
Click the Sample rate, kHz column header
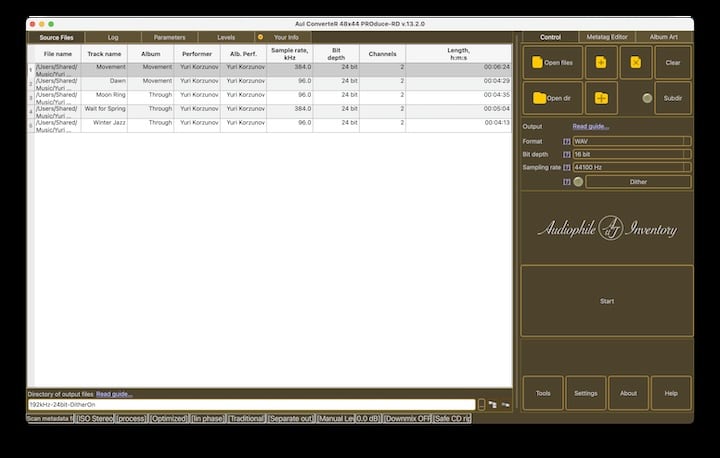click(x=289, y=54)
